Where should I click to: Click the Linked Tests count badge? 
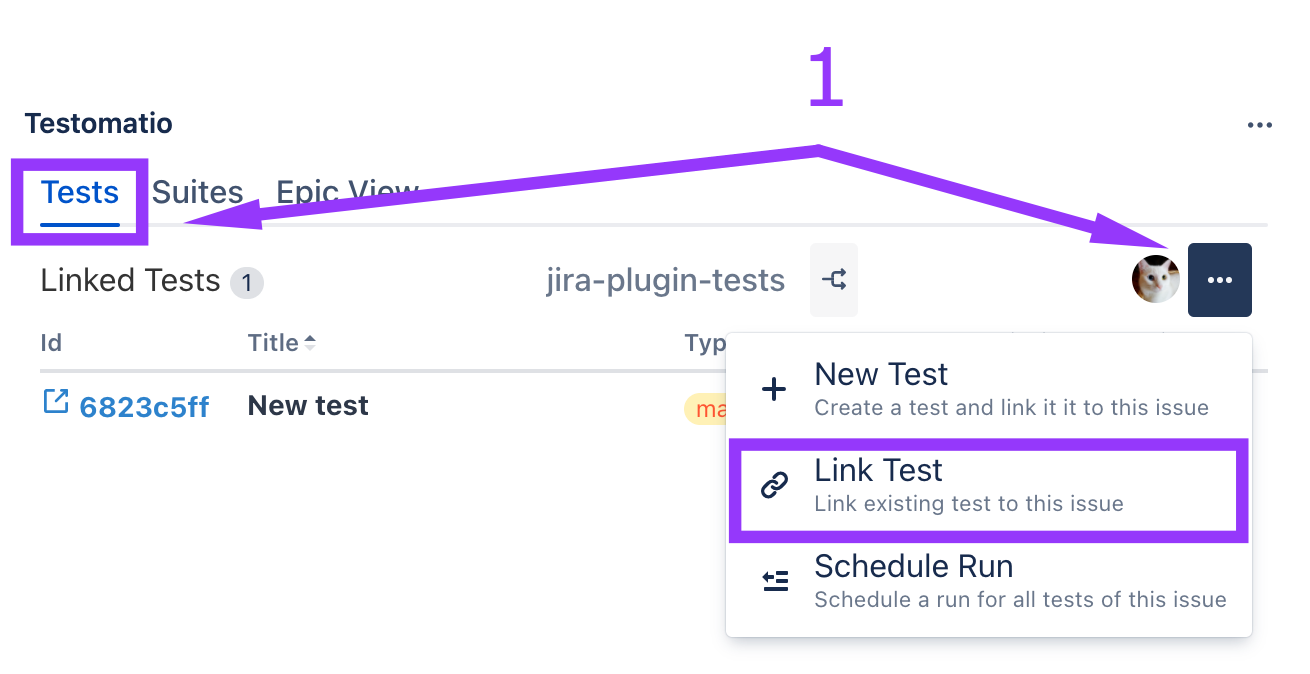click(246, 283)
